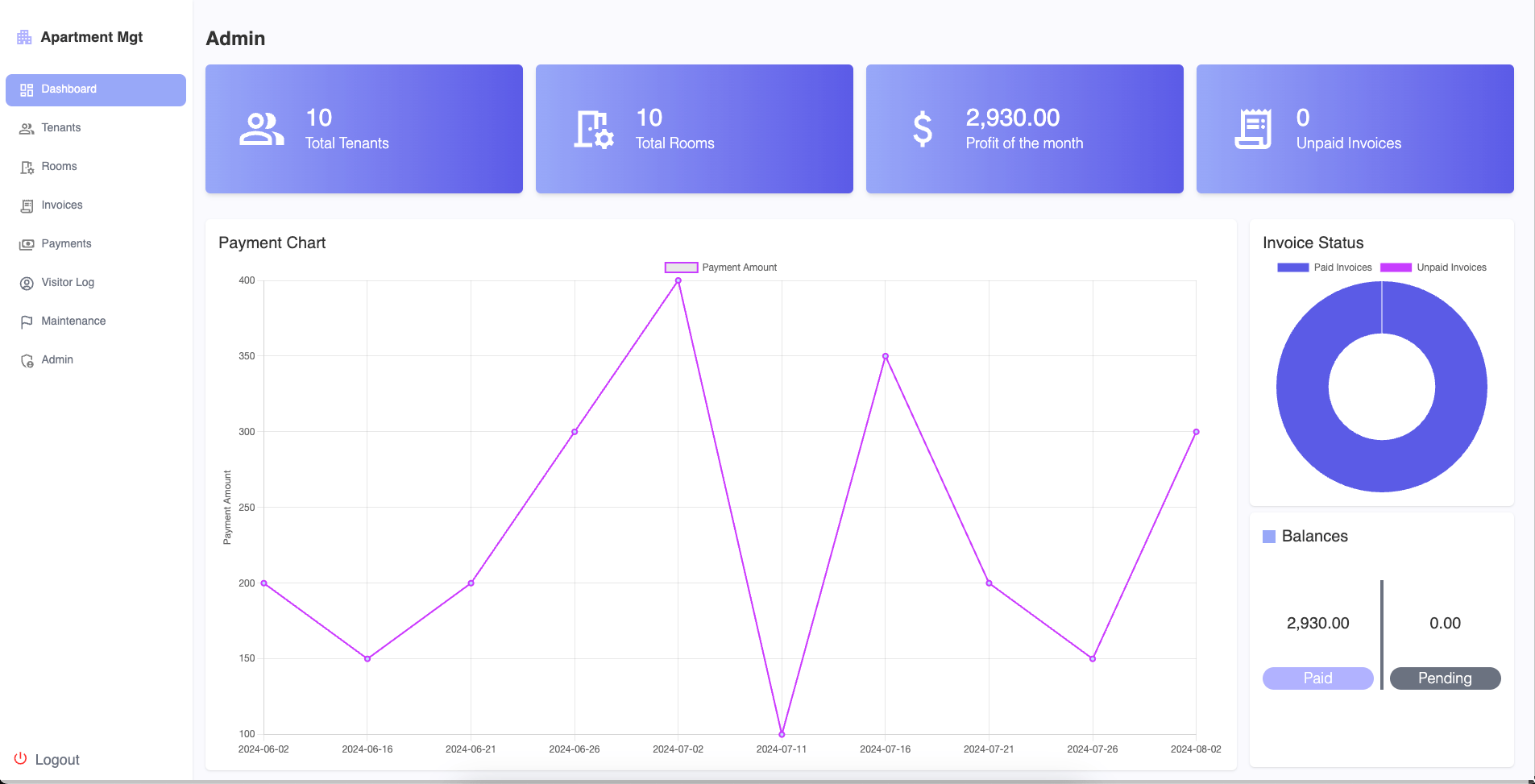Image resolution: width=1535 pixels, height=784 pixels.
Task: Open the Admin gear-person icon
Action: tap(26, 359)
